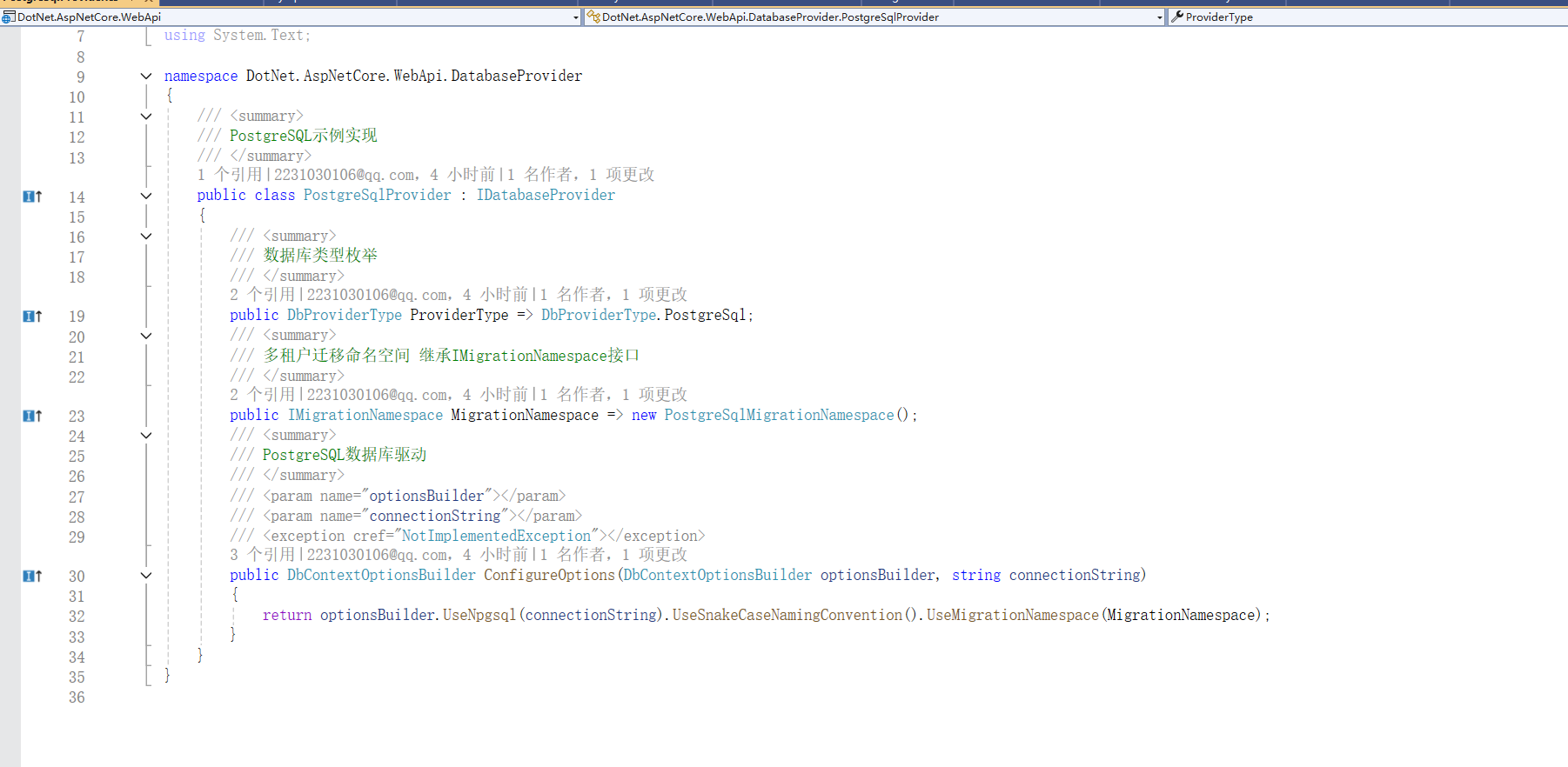The width and height of the screenshot is (1568, 767).
Task: Collapse the ConfigureOptions method on line 30
Action: coord(146,576)
